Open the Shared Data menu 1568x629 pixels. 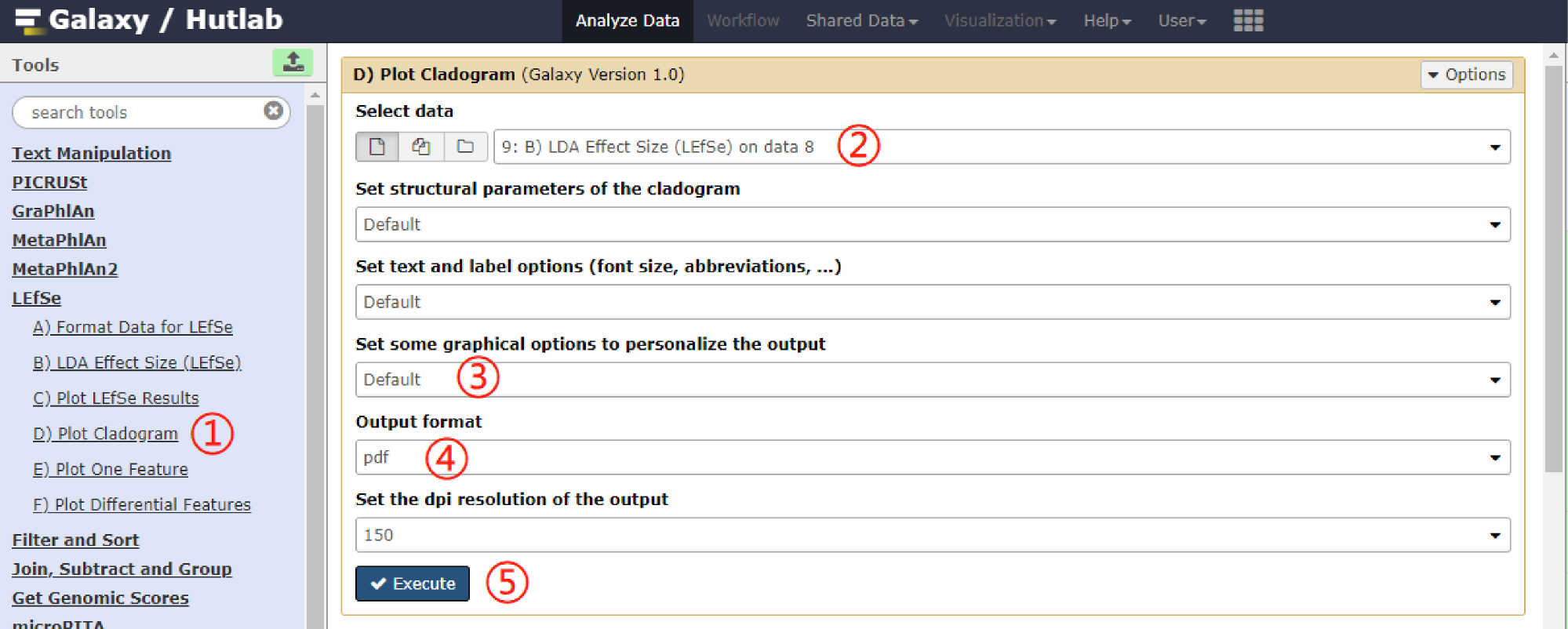pyautogui.click(x=861, y=20)
